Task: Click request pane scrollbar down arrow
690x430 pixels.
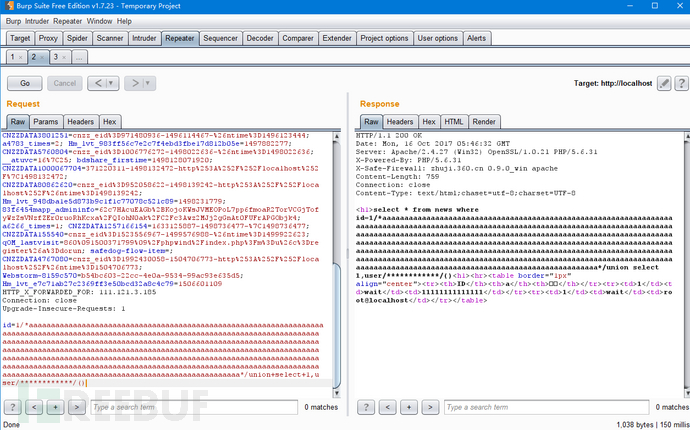Action: tap(337, 393)
